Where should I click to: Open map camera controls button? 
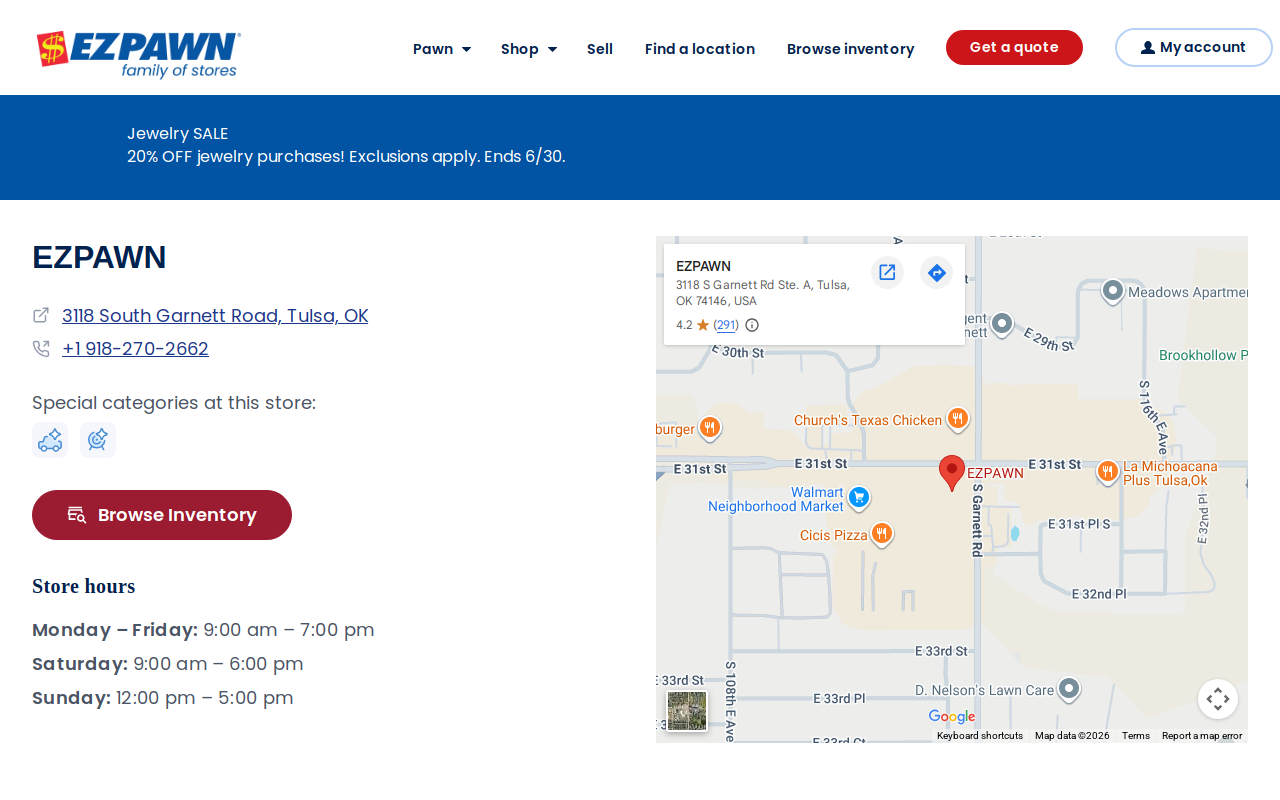point(1218,699)
